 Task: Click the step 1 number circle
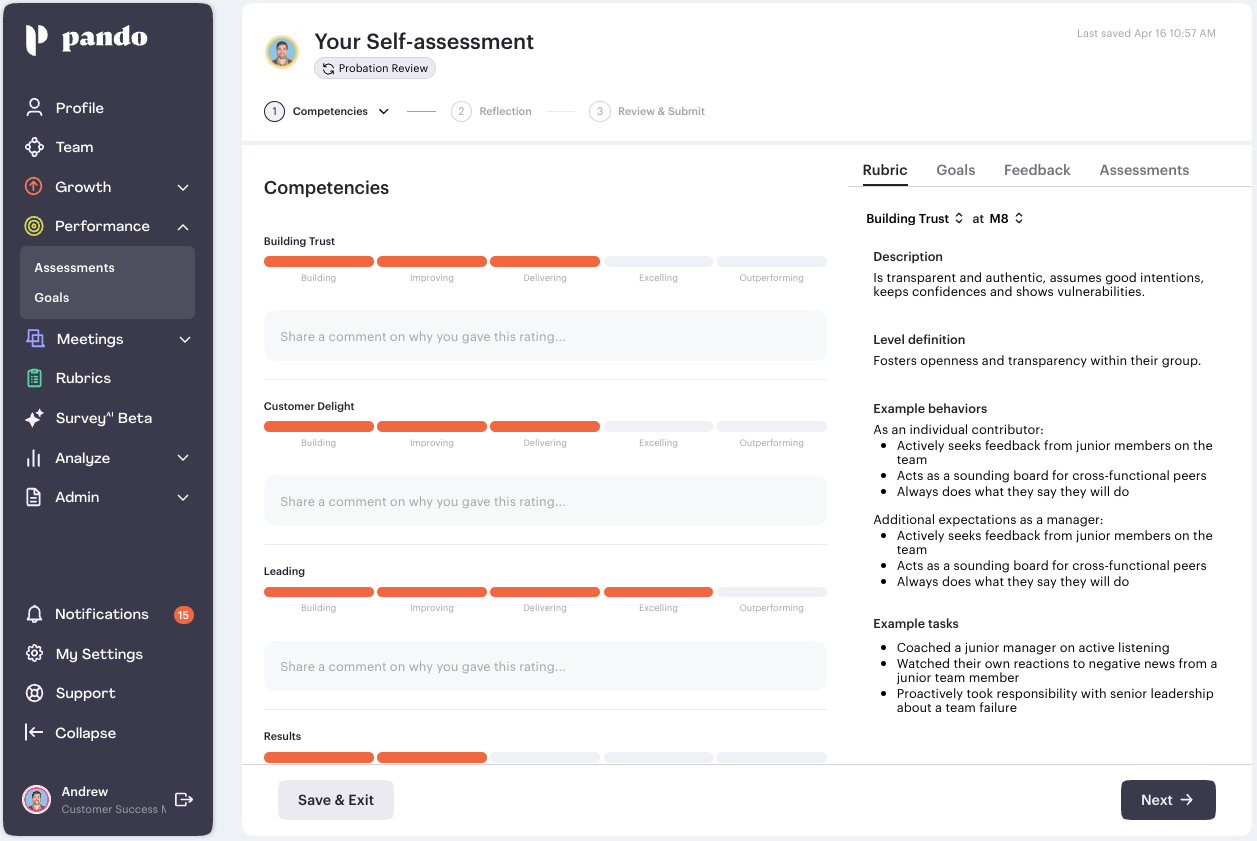[x=275, y=111]
